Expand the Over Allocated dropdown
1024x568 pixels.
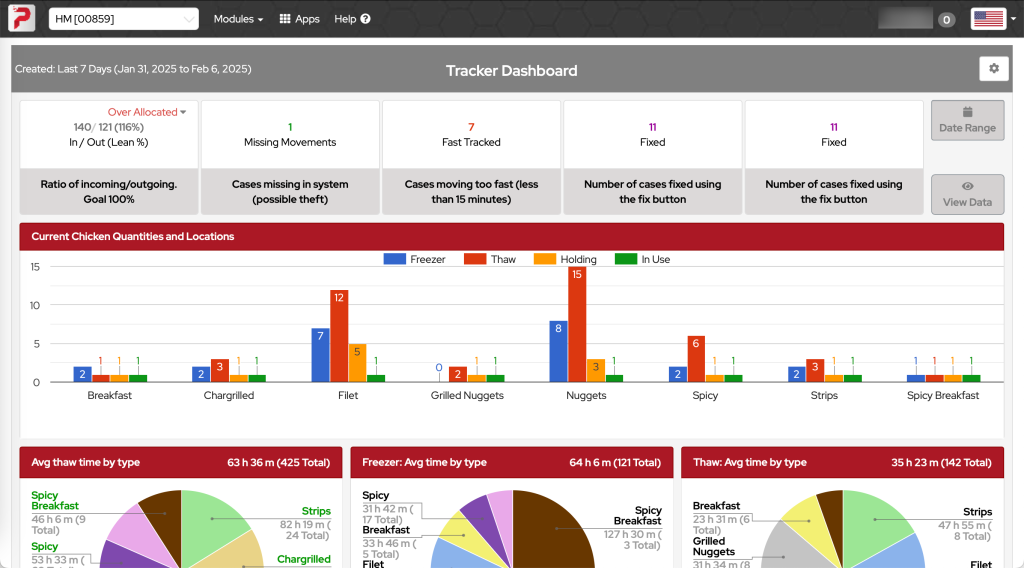tap(147, 112)
